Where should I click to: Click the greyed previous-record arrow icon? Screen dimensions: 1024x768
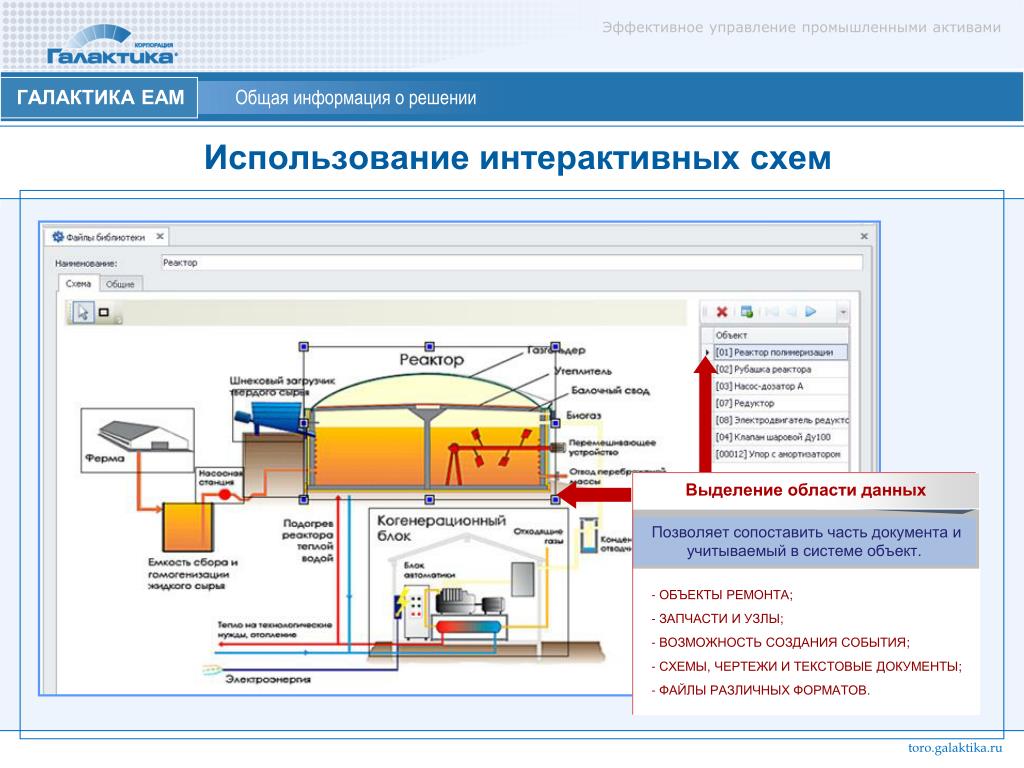[x=791, y=312]
